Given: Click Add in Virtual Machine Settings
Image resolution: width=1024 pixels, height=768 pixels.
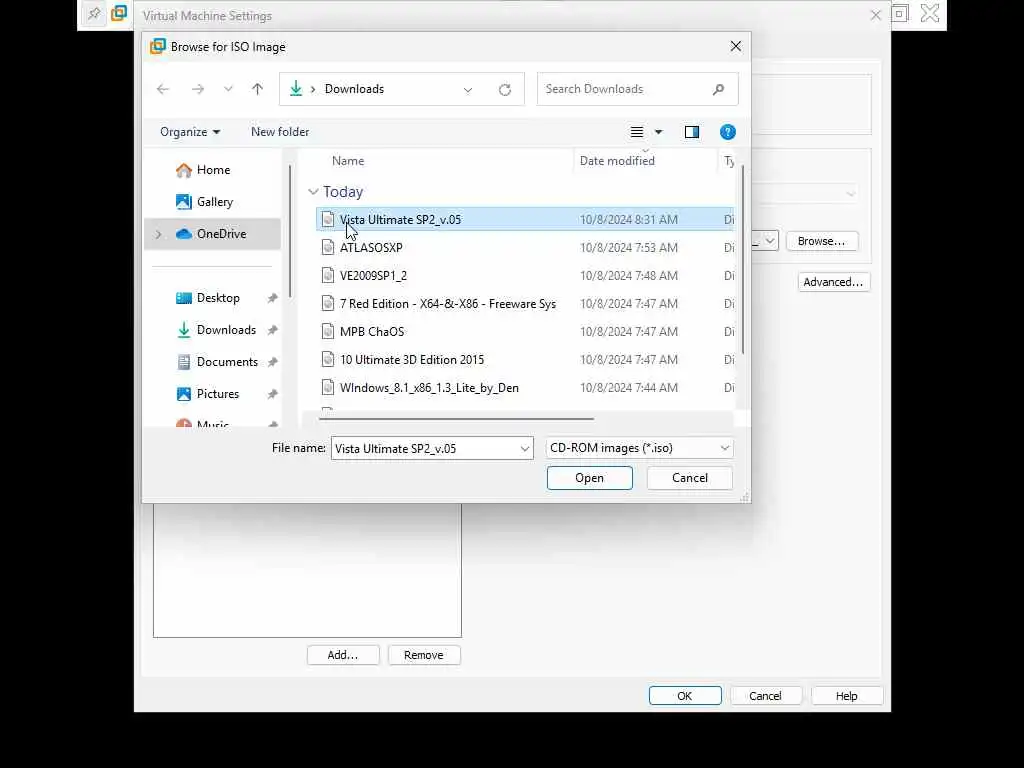Looking at the screenshot, I should click(343, 655).
